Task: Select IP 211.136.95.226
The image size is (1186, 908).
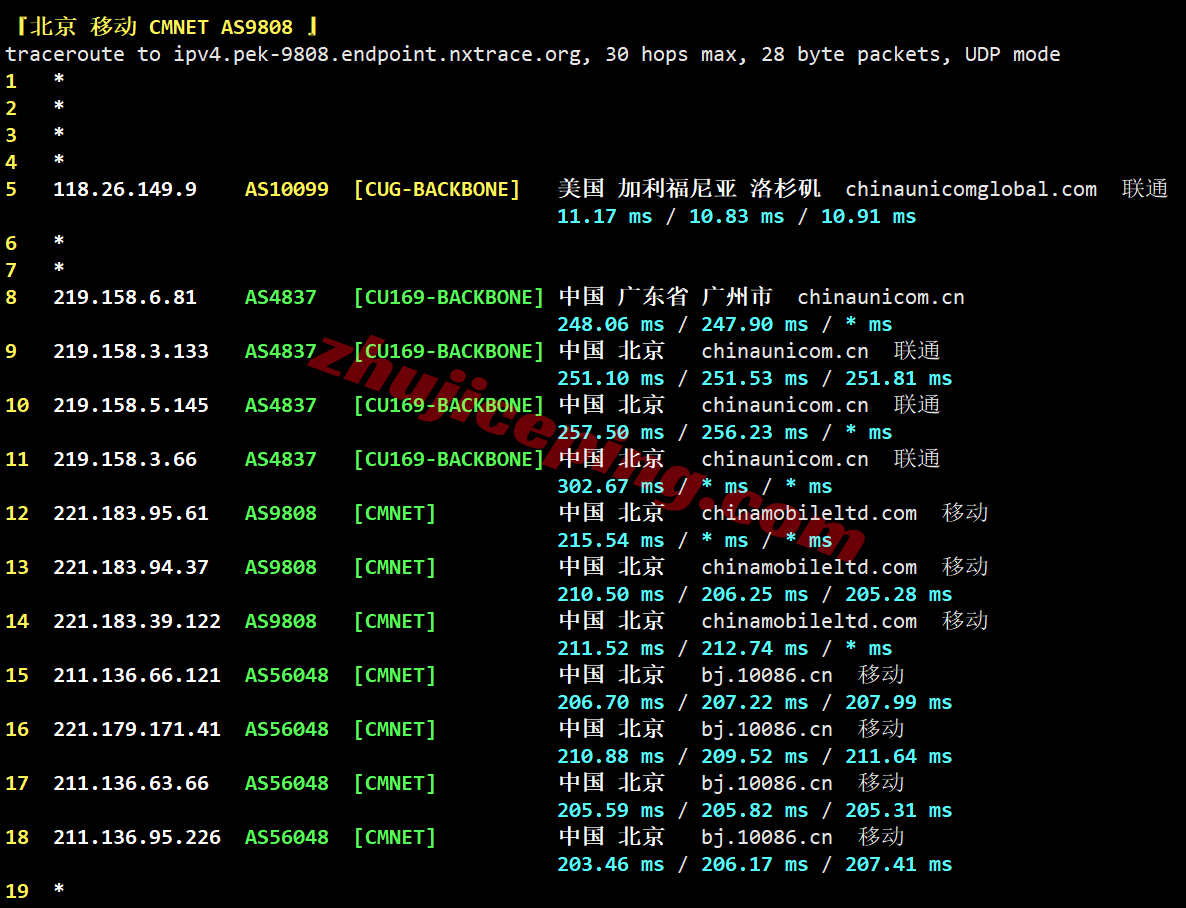Action: tap(137, 838)
